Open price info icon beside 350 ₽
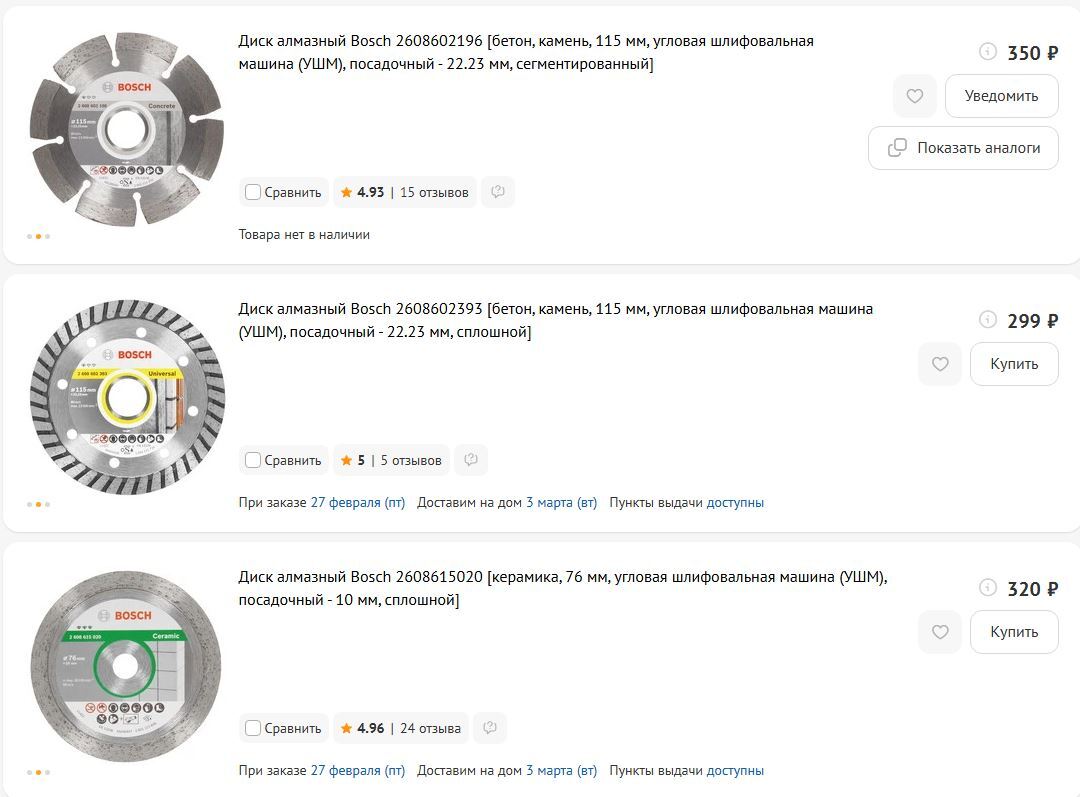The image size is (1080, 797). 988,52
